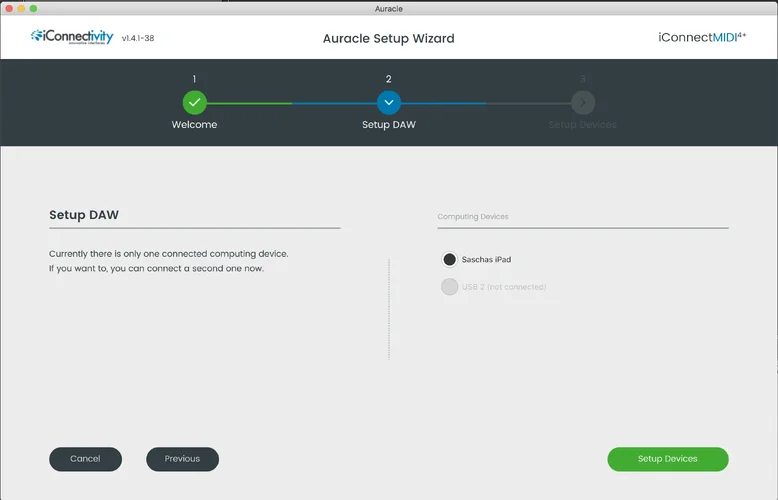
Task: Click the Setup DAW section heading
Action: 84,215
